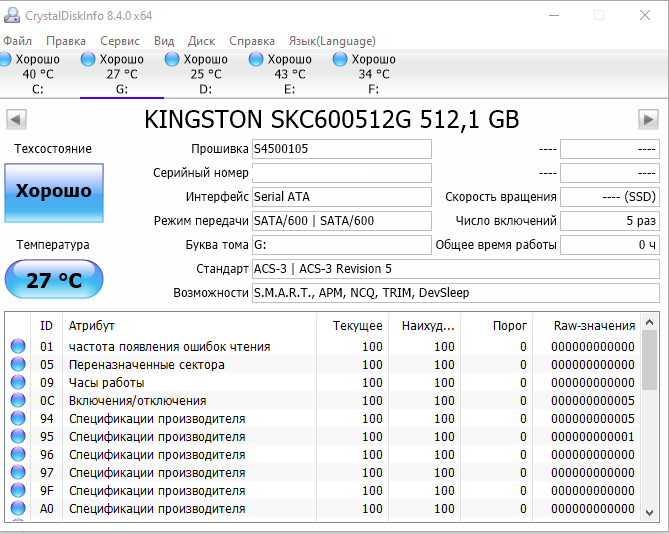669x534 pixels.
Task: Close the CrystalDiskInfo window
Action: pos(645,15)
